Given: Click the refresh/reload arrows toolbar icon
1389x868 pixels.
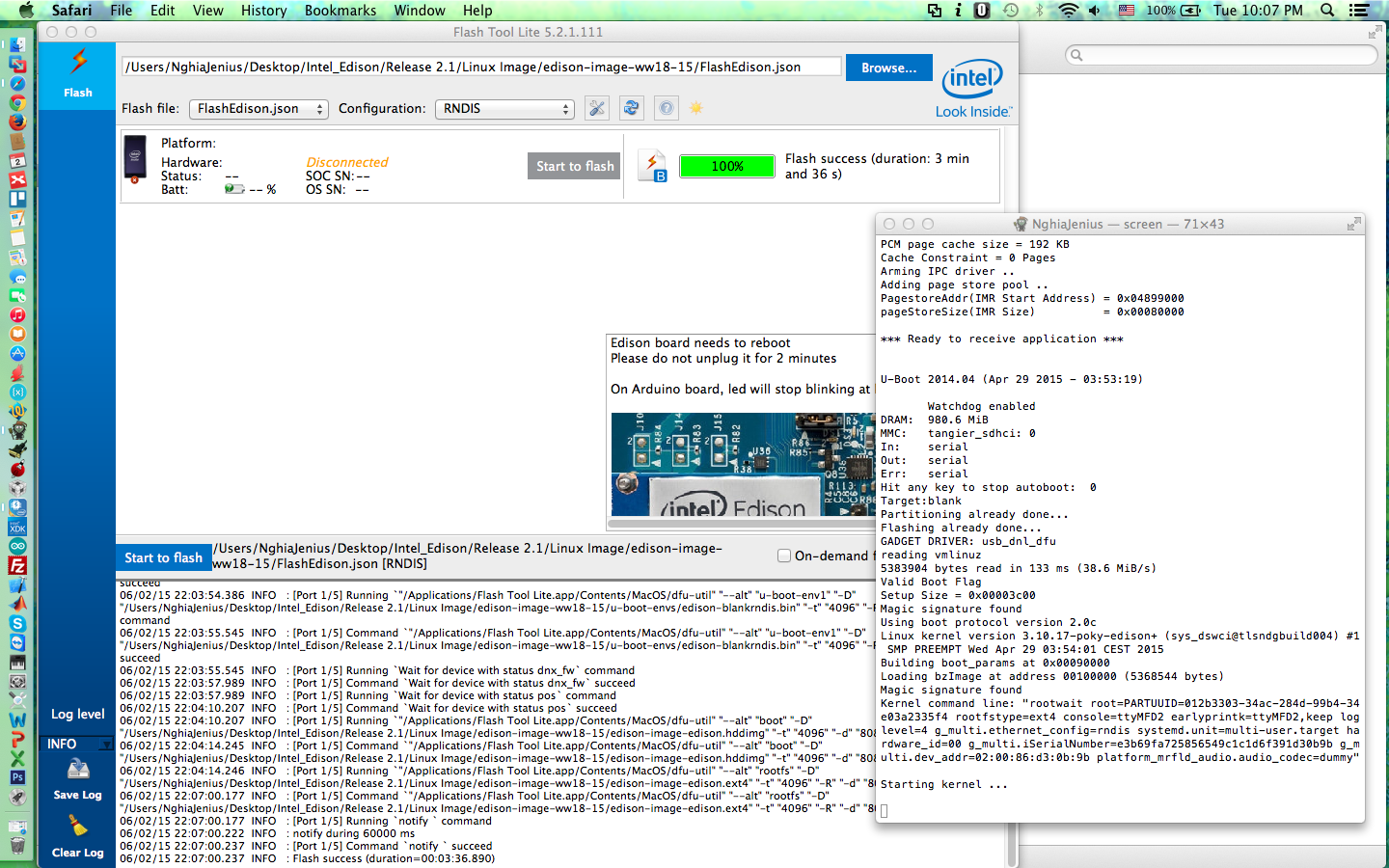Looking at the screenshot, I should point(632,108).
